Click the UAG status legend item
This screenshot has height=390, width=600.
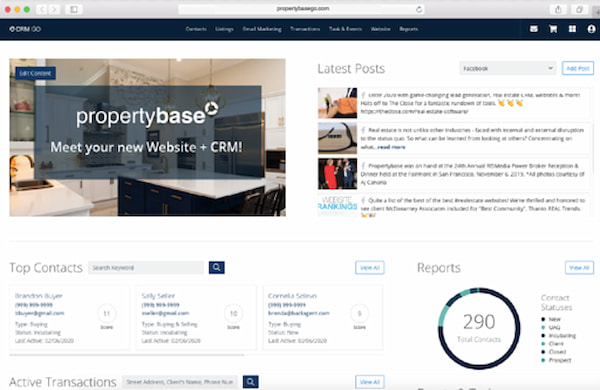click(551, 327)
